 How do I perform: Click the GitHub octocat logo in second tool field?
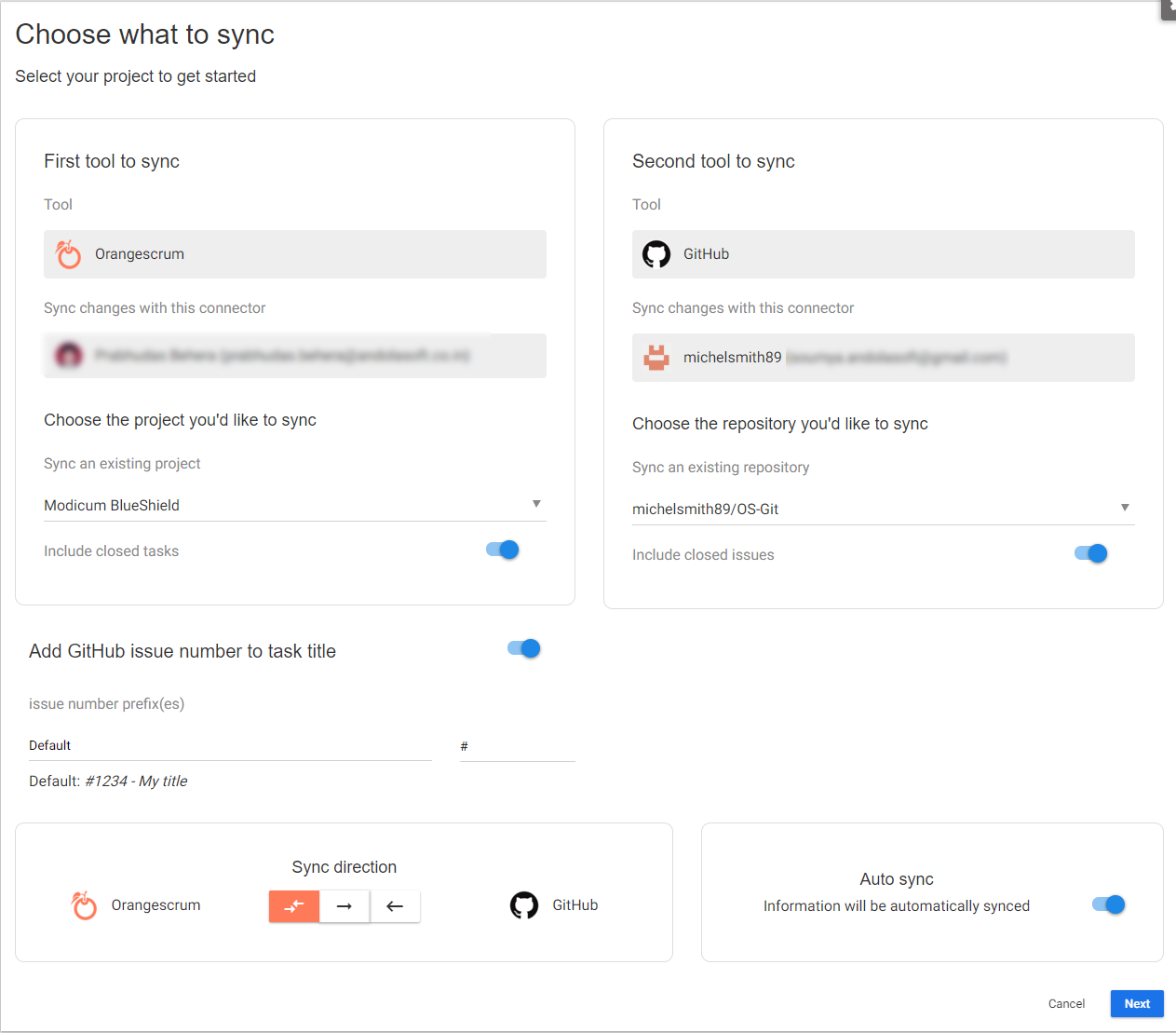pos(656,254)
